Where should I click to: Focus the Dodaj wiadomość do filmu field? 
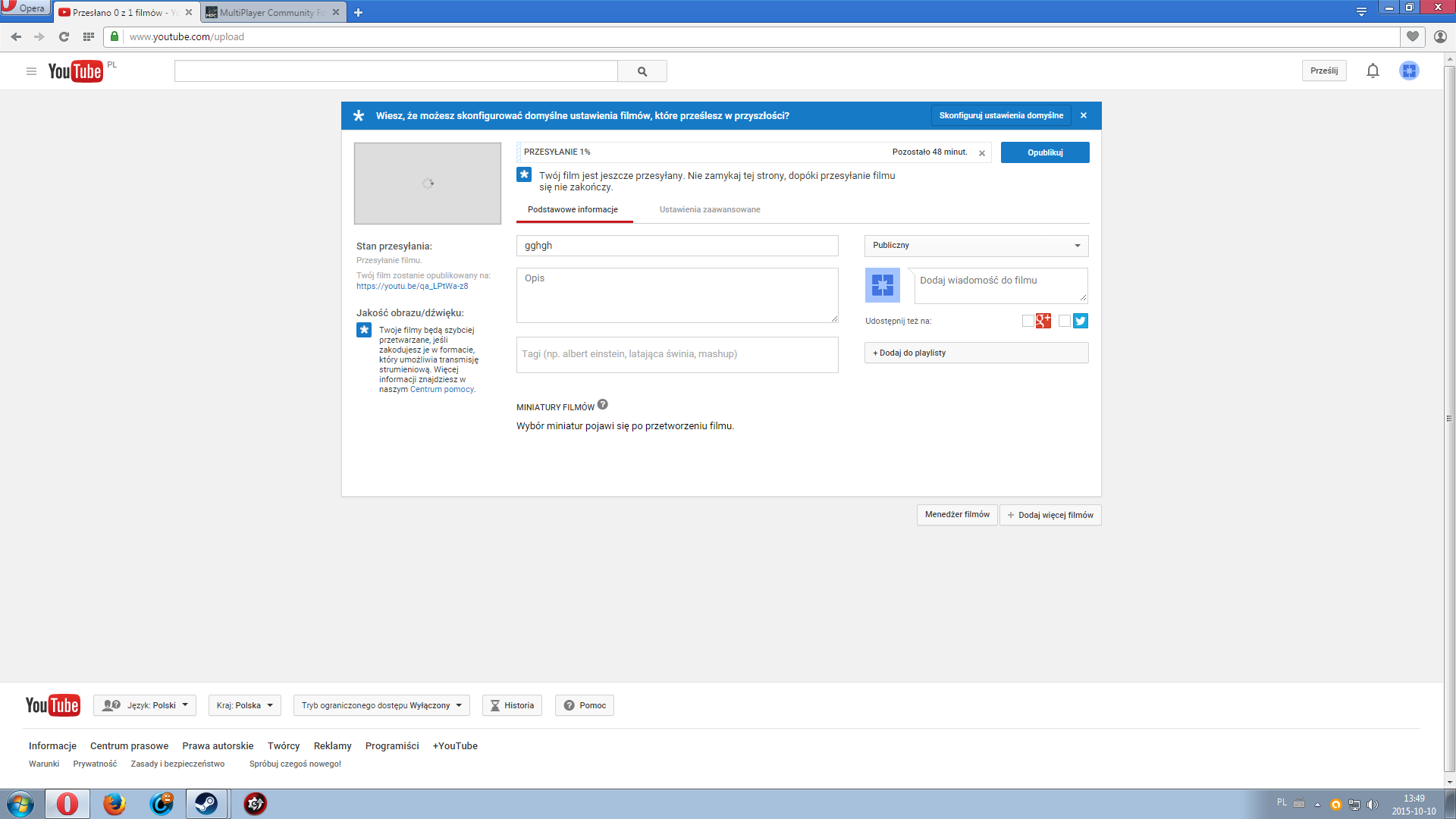pyautogui.click(x=1001, y=285)
